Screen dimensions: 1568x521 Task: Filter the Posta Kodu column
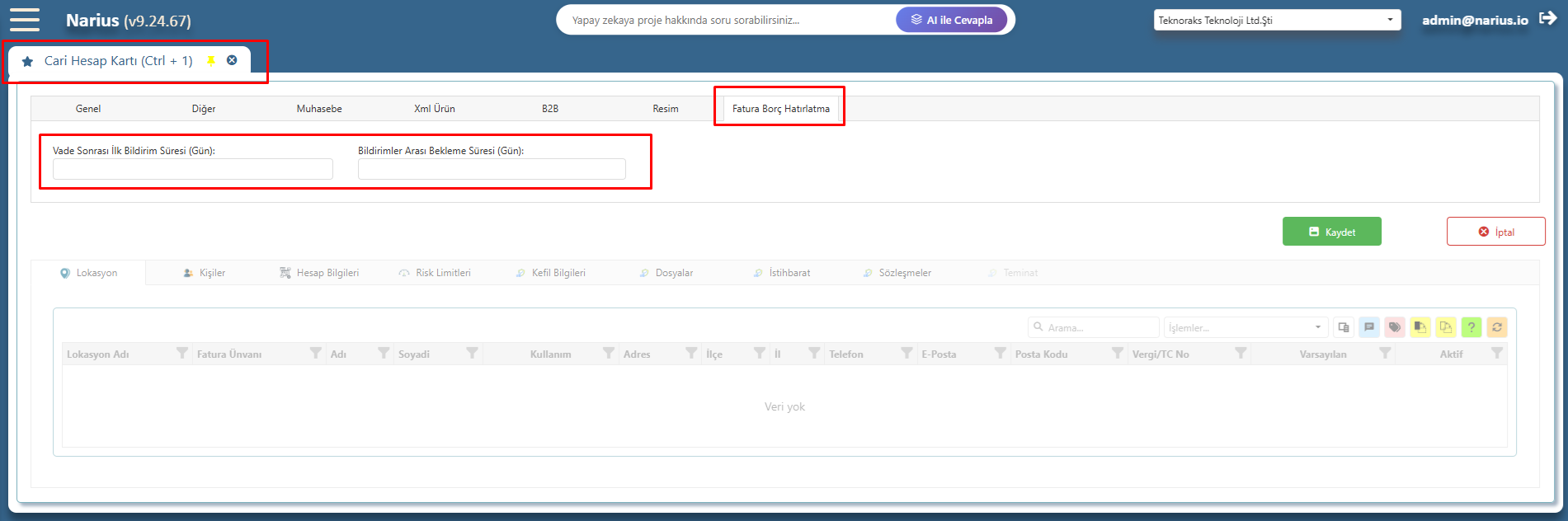click(1117, 354)
